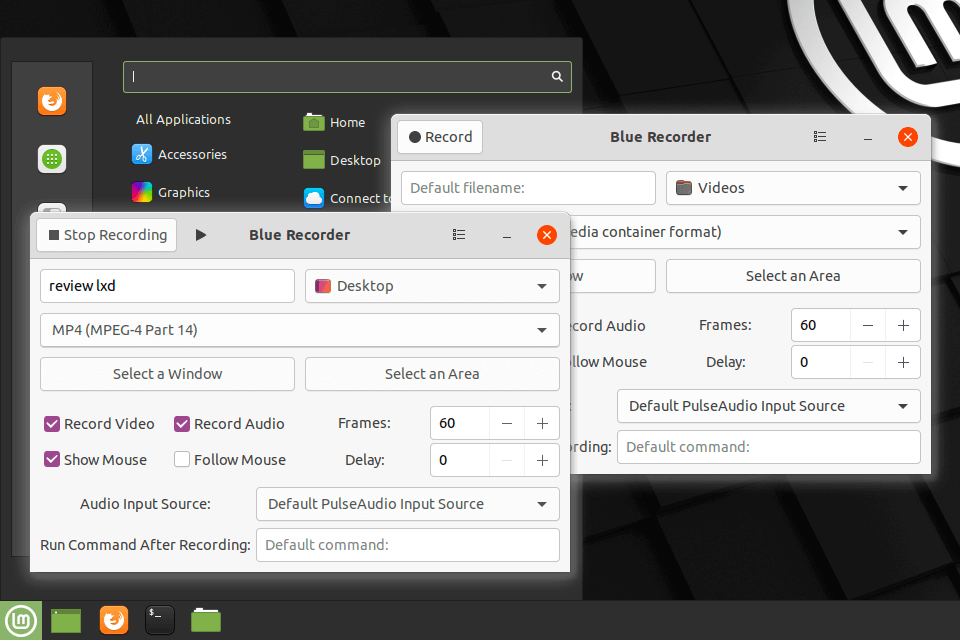This screenshot has height=640, width=960.
Task: Select All Applications category
Action: coord(184,119)
